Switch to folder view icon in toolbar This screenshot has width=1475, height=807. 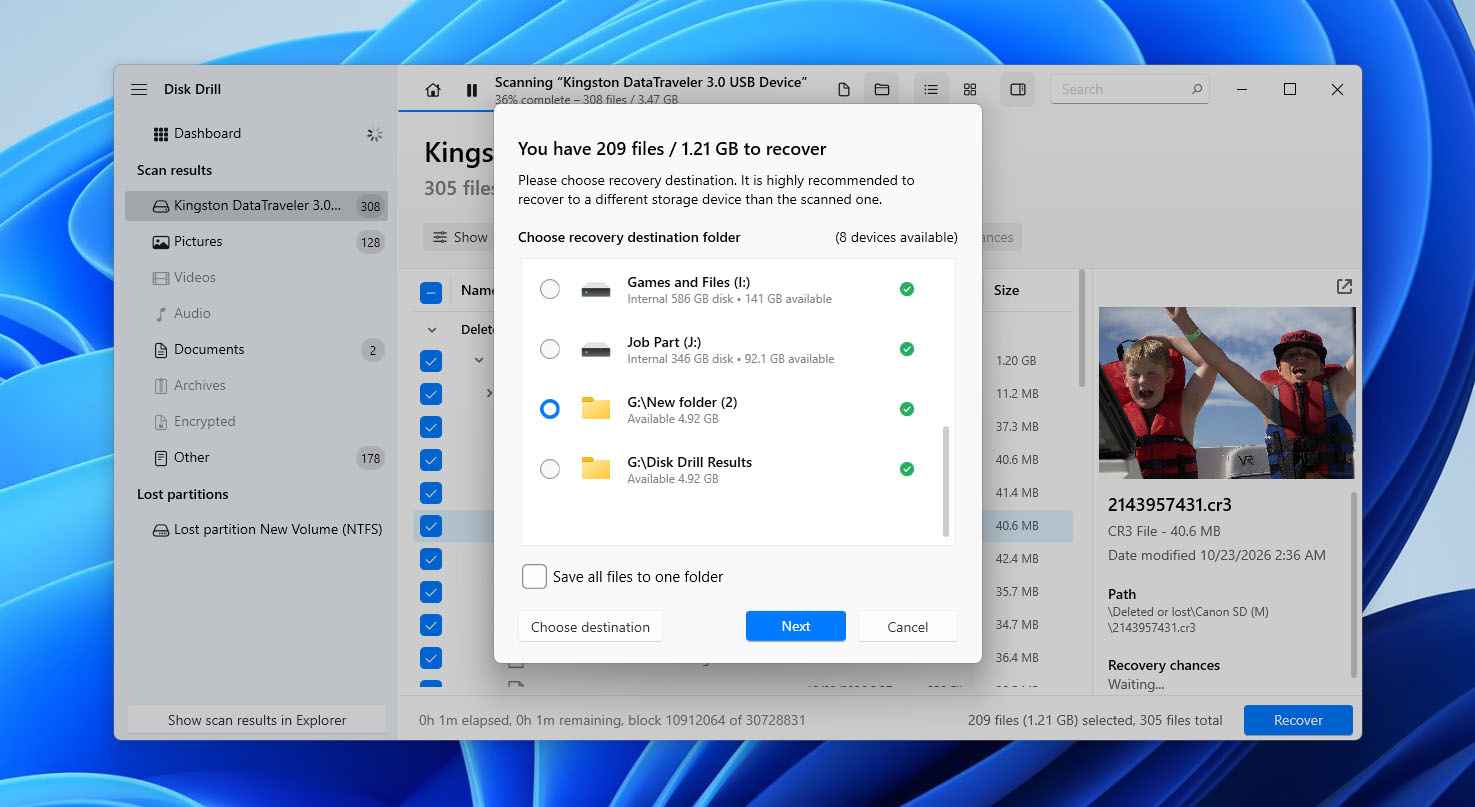882,90
